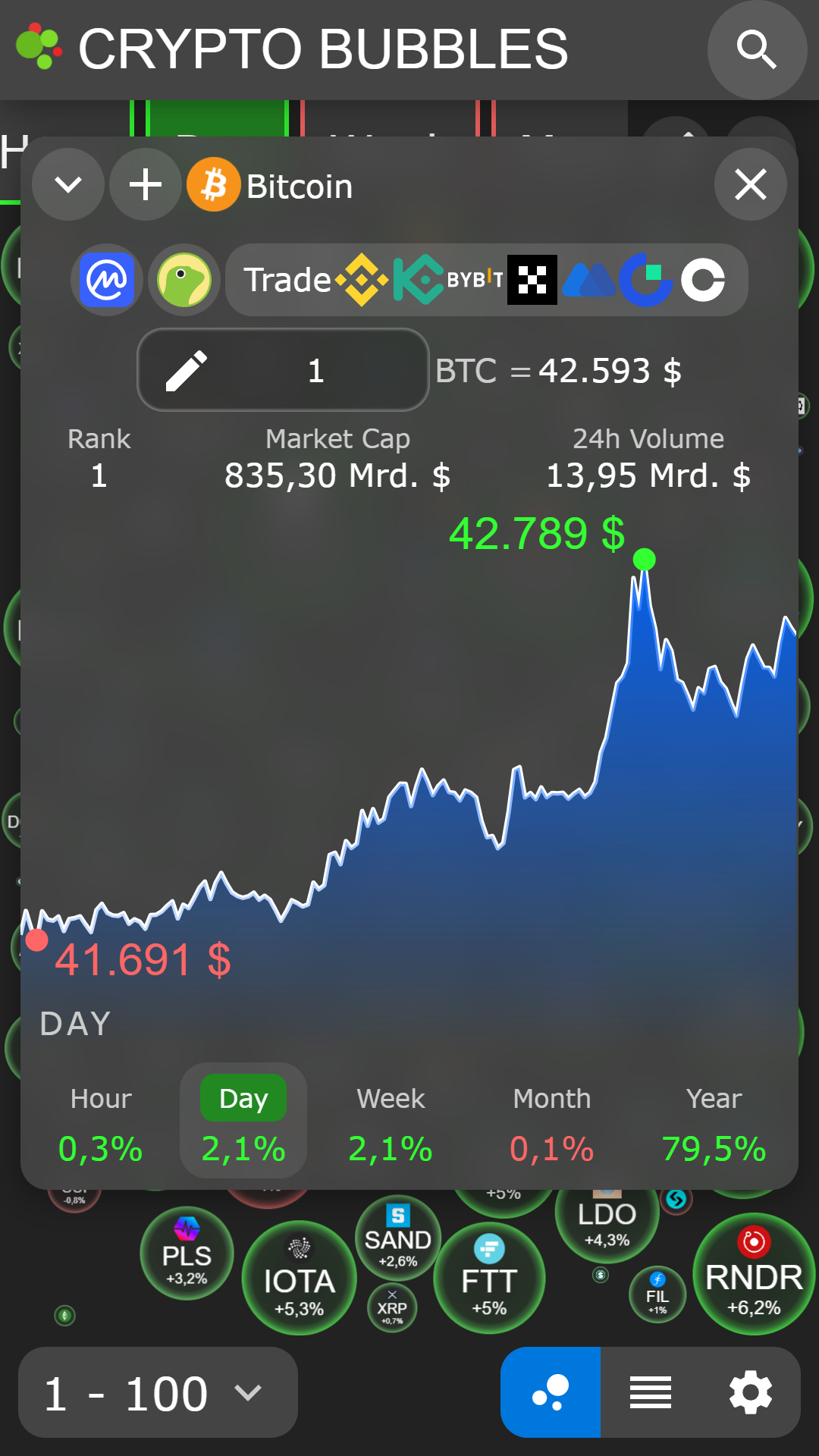Tap the Crypto Bubbles logo

pos(39,47)
